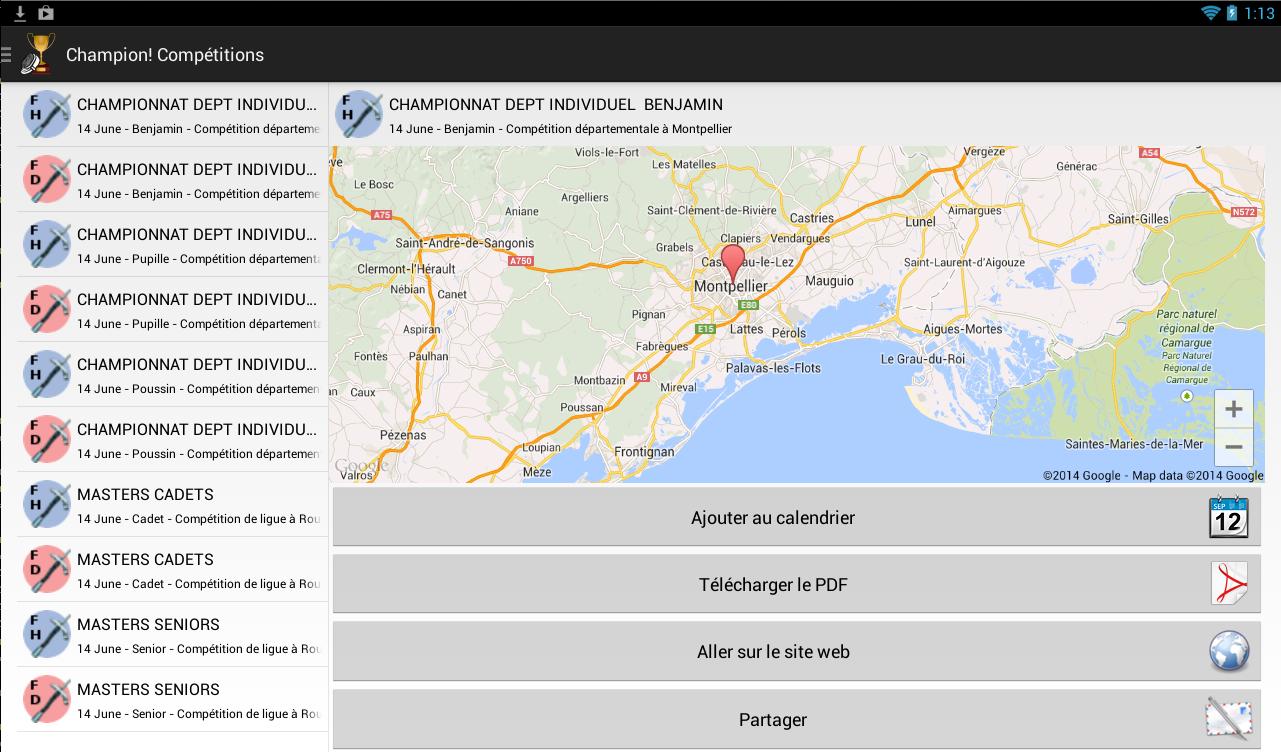Select the FD Championnat Dept 14 June Pupille entry
Viewport: 1281px width, 752px height.
pyautogui.click(x=172, y=309)
